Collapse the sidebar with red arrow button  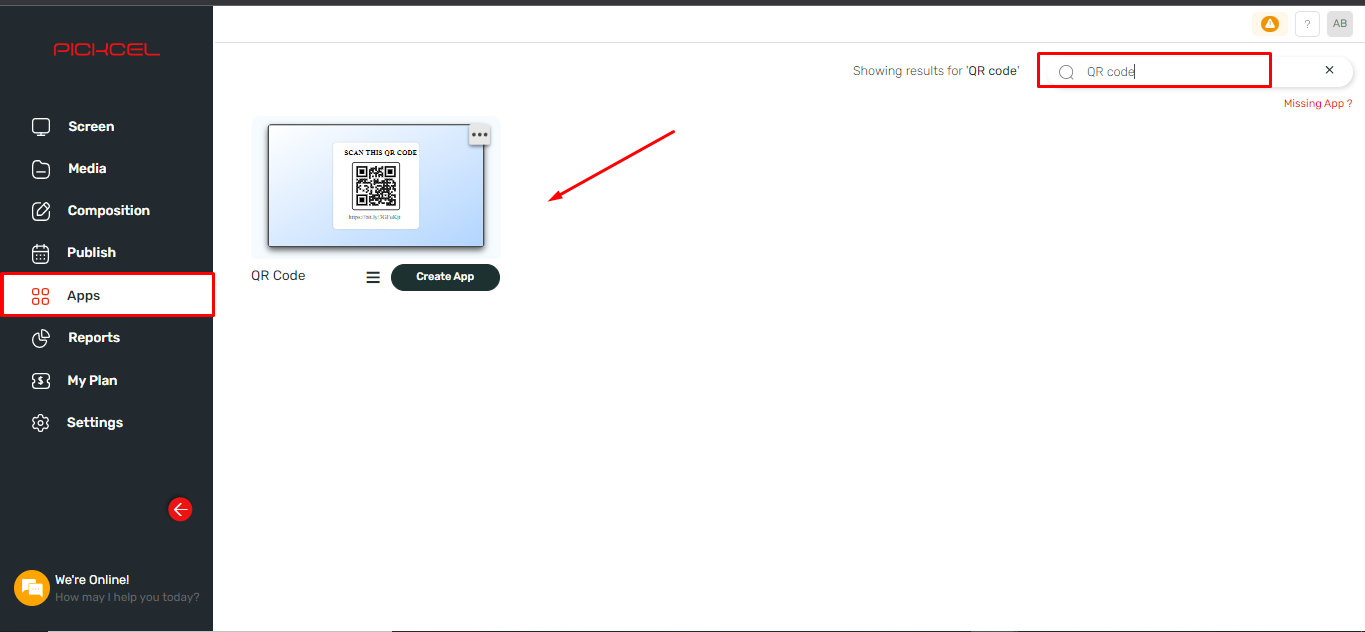[180, 510]
